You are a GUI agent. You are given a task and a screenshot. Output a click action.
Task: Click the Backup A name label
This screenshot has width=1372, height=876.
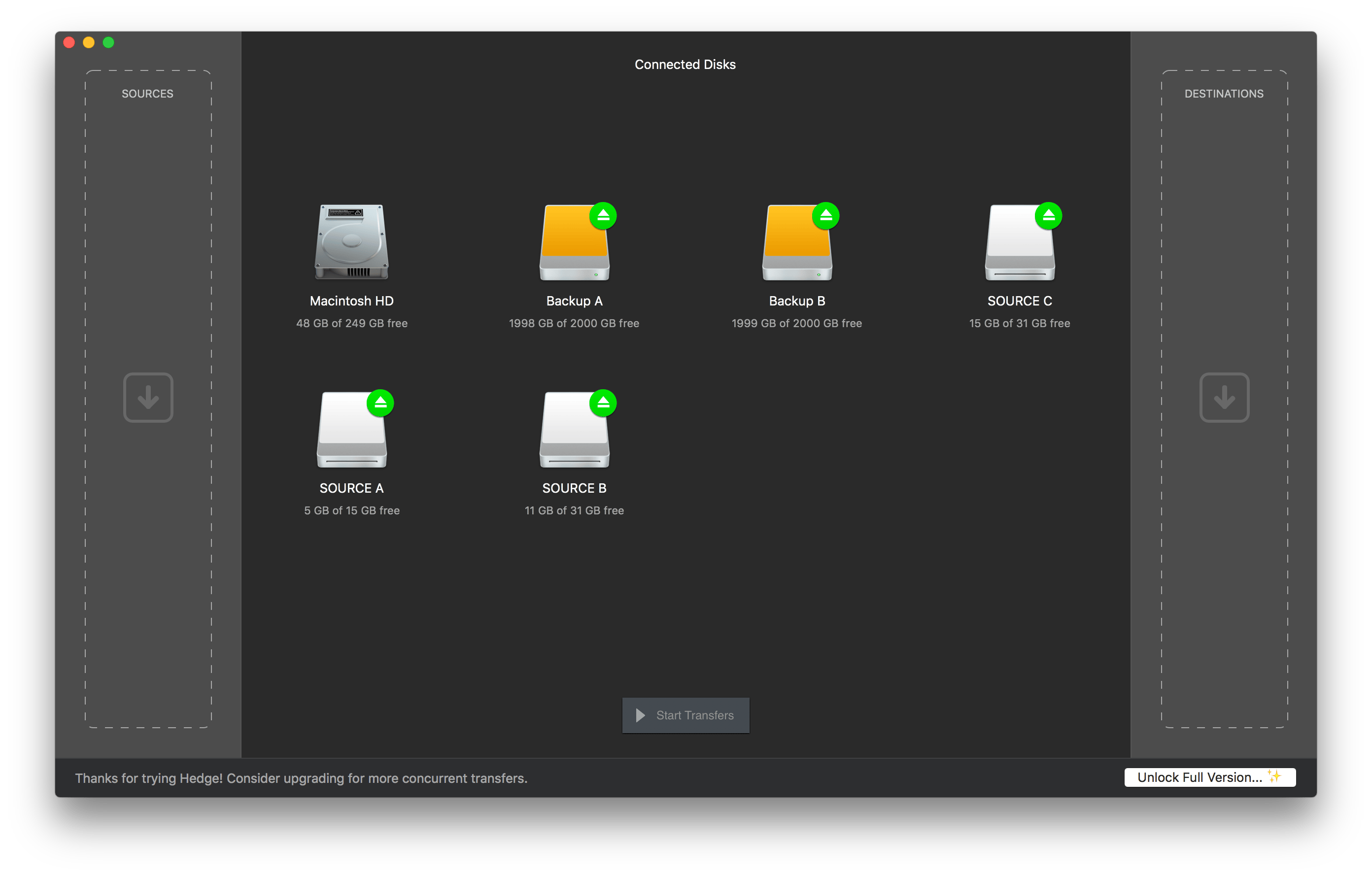574,301
